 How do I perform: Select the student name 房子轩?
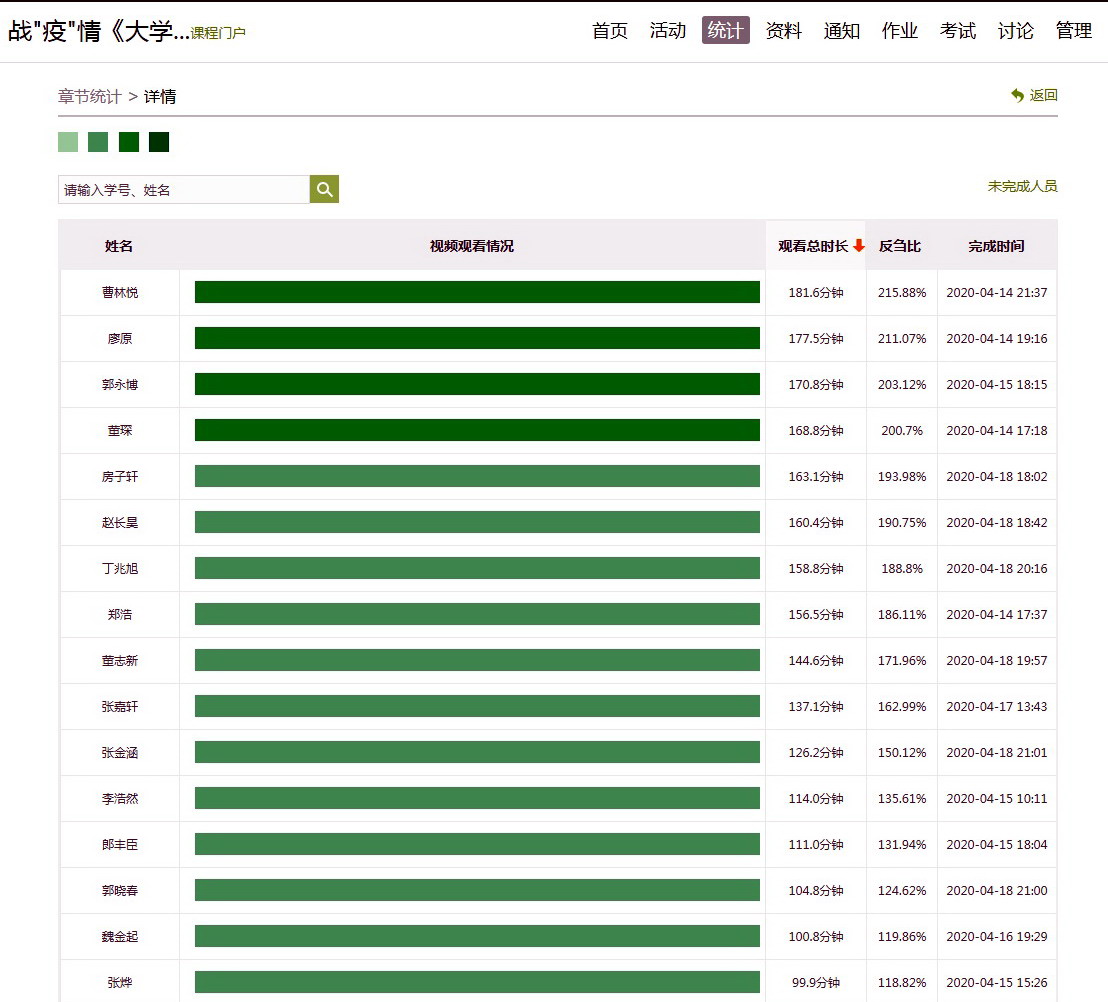click(x=120, y=477)
